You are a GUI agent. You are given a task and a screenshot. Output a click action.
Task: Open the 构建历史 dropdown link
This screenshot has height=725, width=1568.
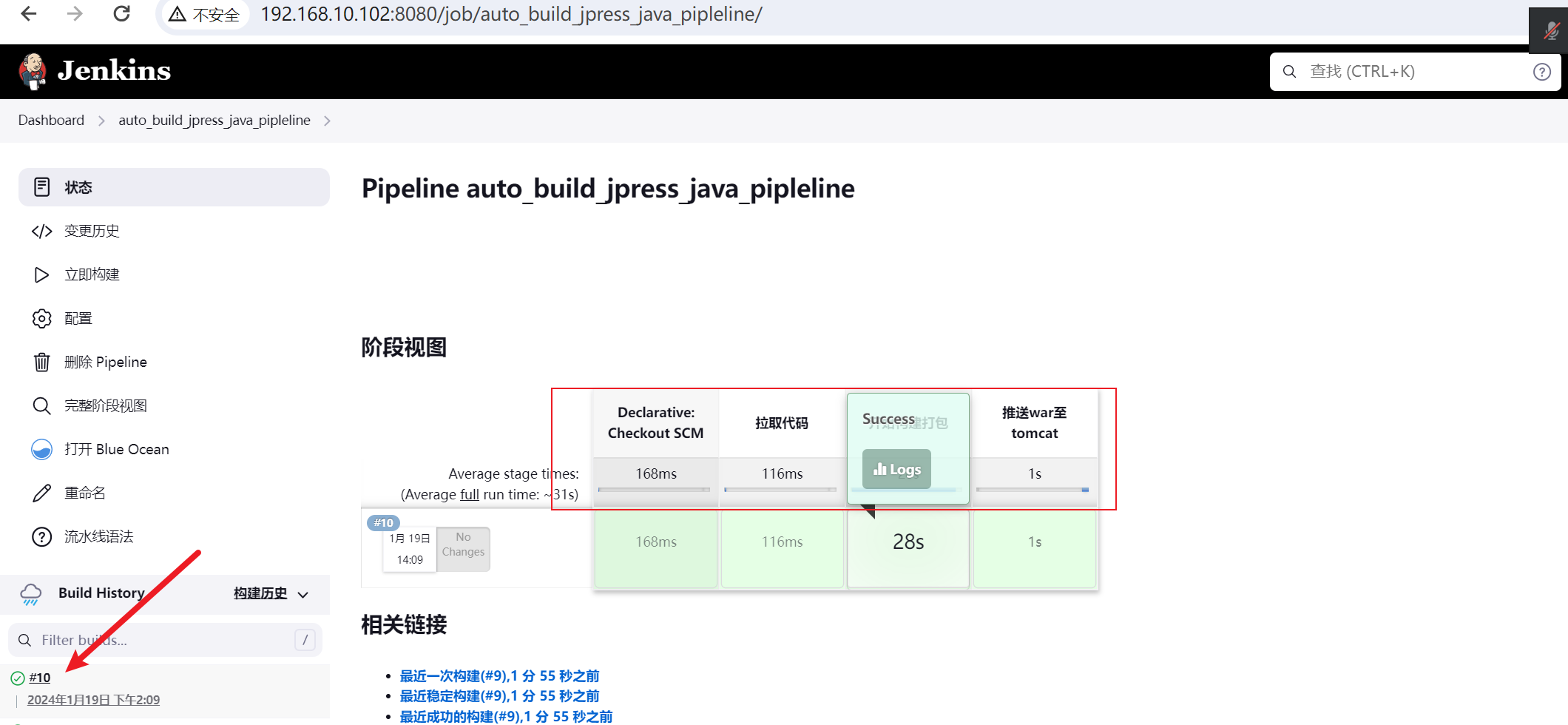click(x=260, y=593)
